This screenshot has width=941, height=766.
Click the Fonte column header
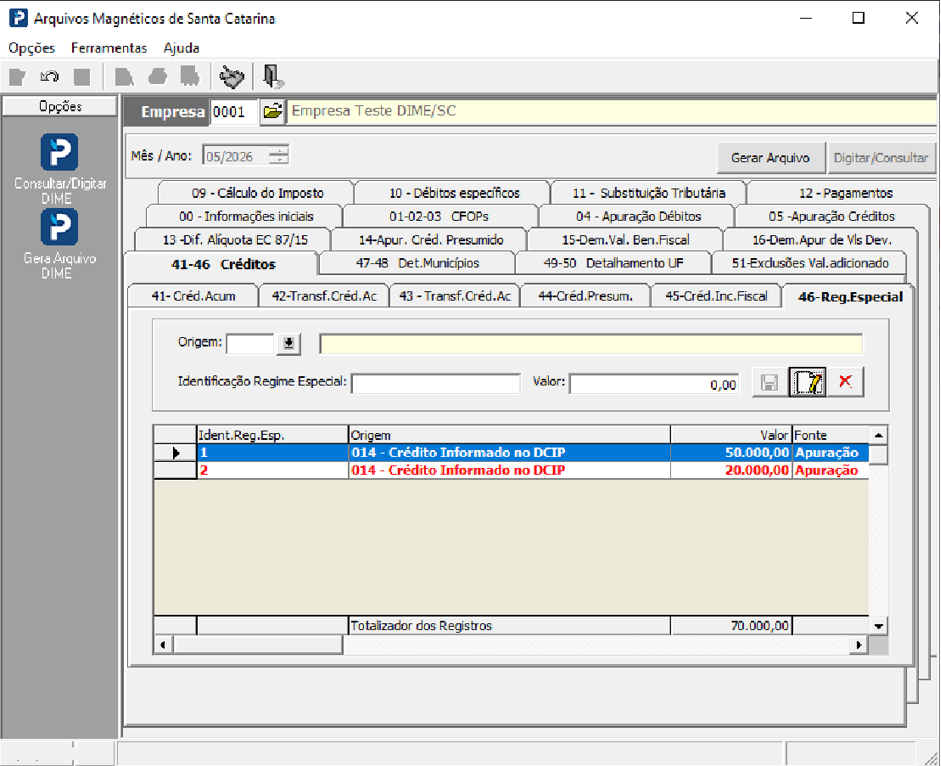tap(830, 435)
